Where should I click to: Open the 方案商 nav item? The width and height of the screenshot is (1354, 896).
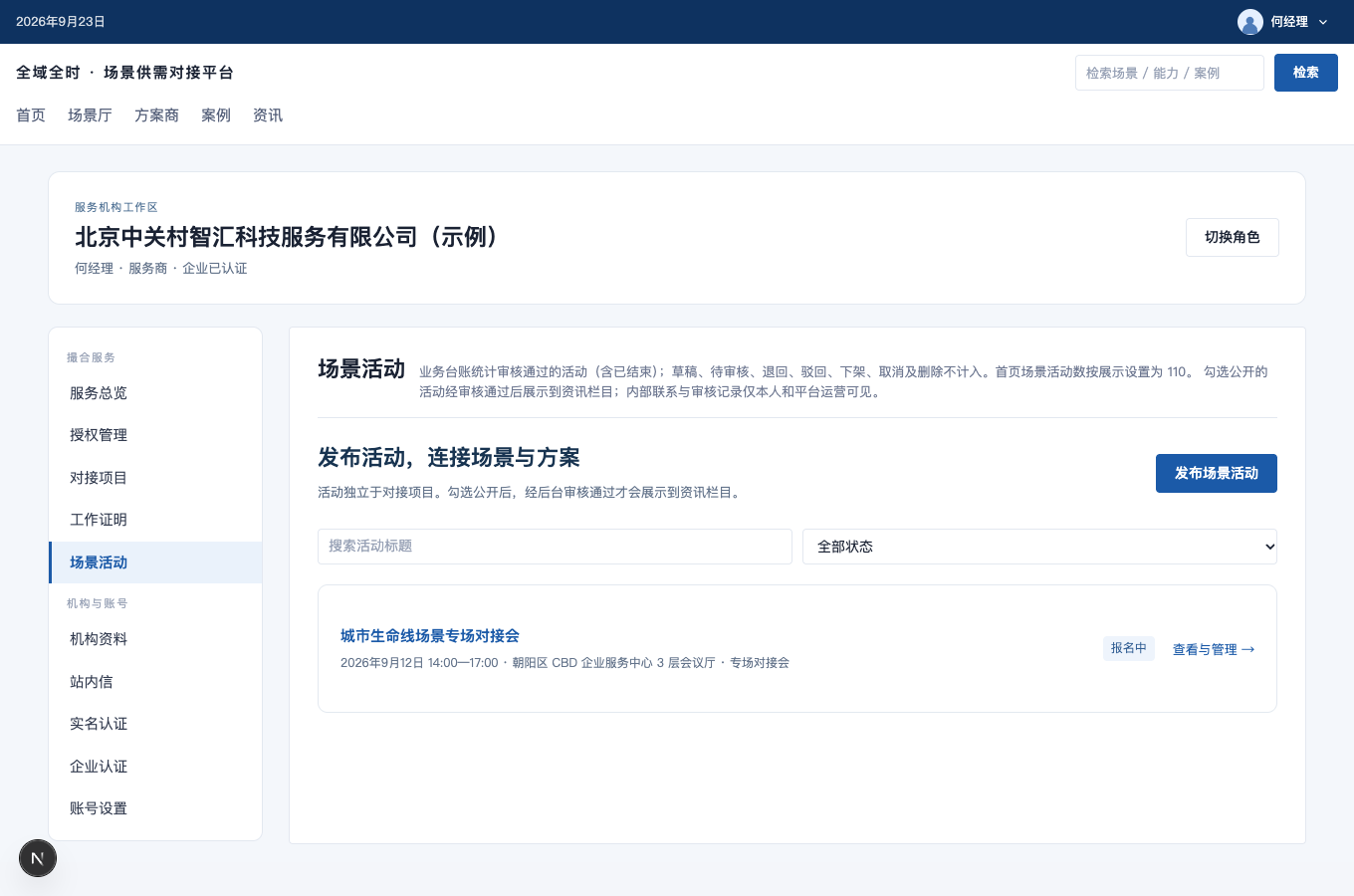pos(156,115)
